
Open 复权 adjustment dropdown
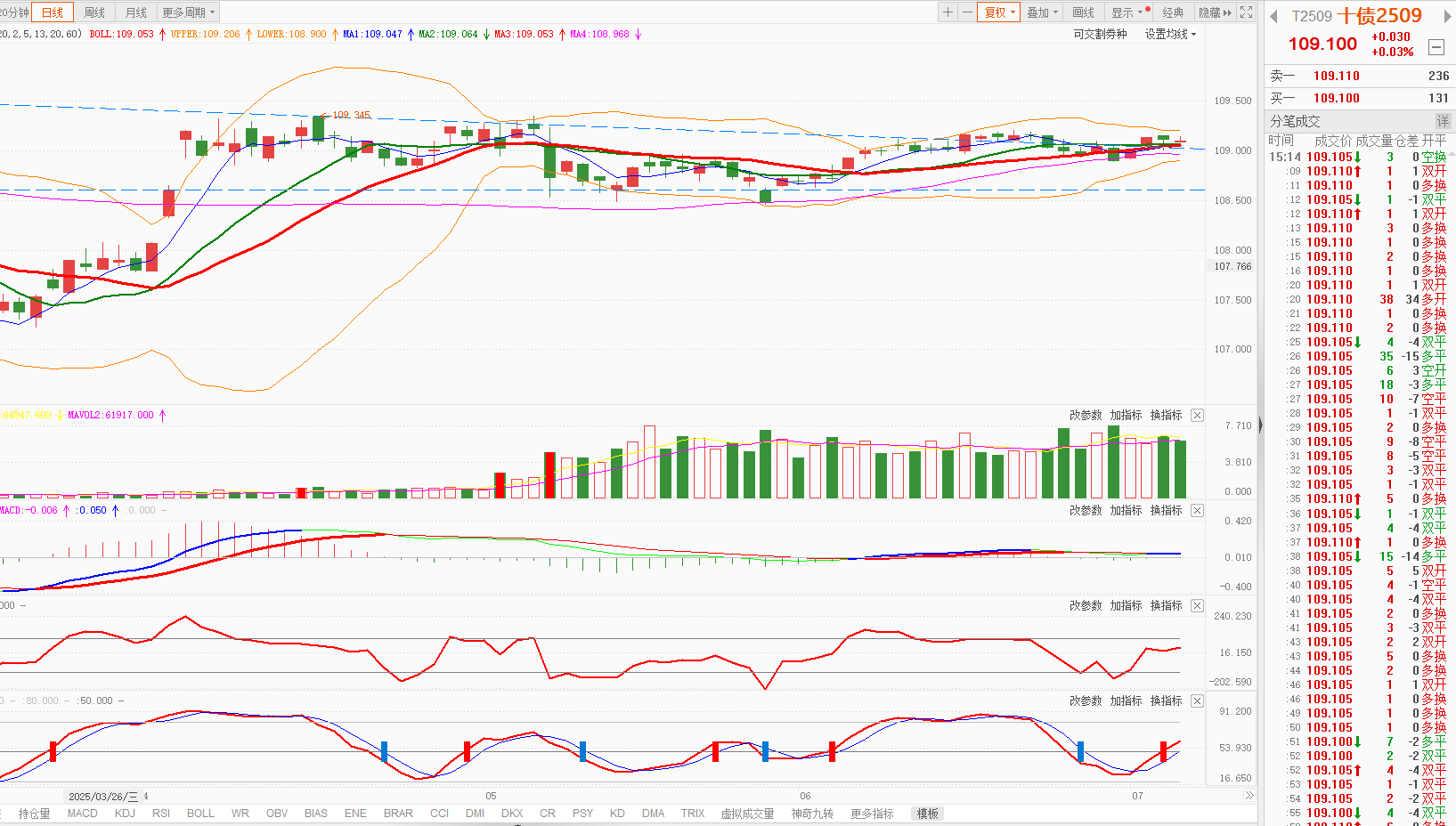coord(999,12)
